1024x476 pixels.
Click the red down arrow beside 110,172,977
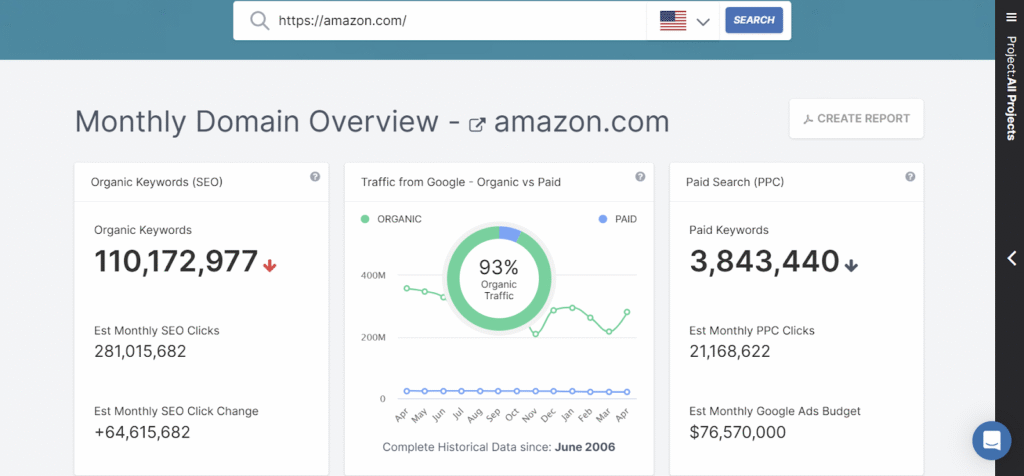click(270, 265)
